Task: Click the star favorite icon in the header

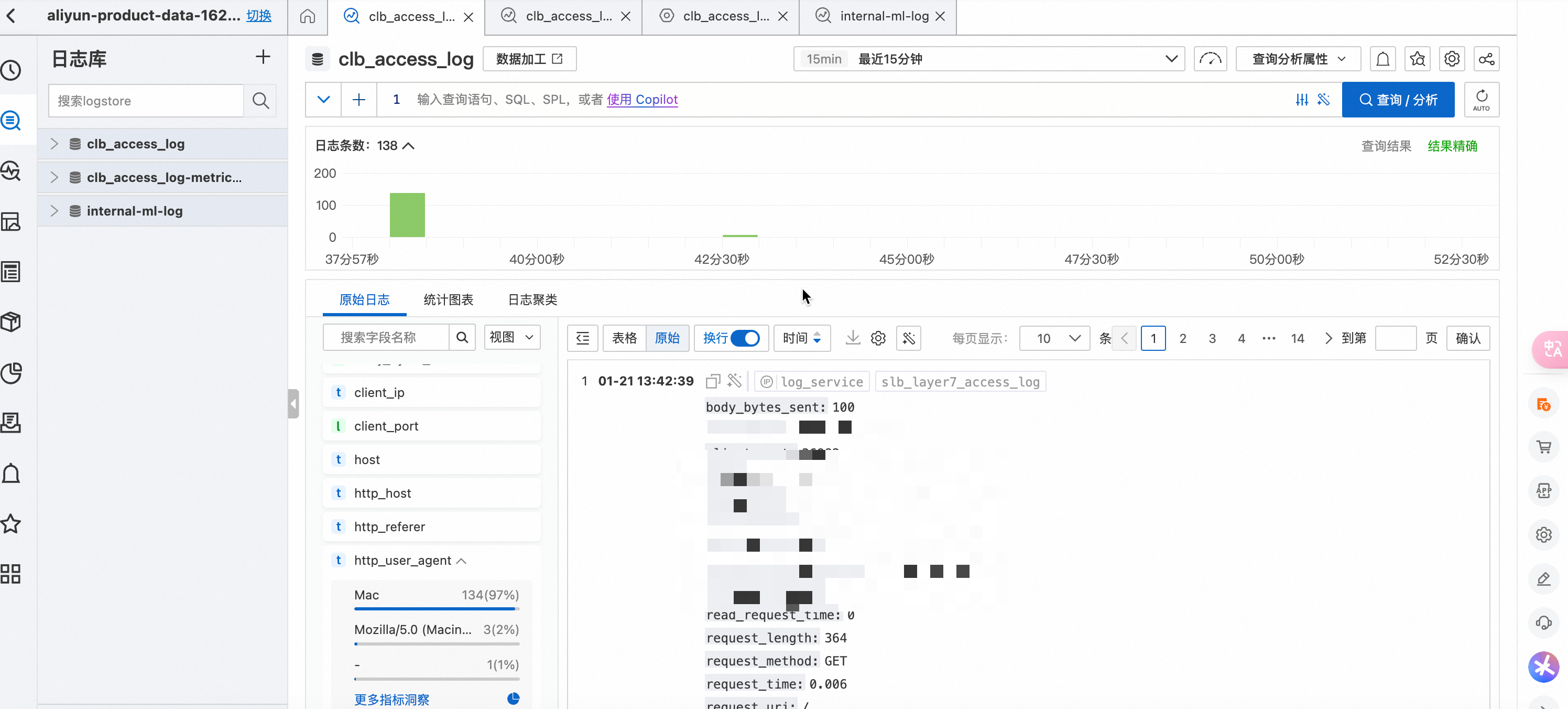Action: tap(1417, 59)
